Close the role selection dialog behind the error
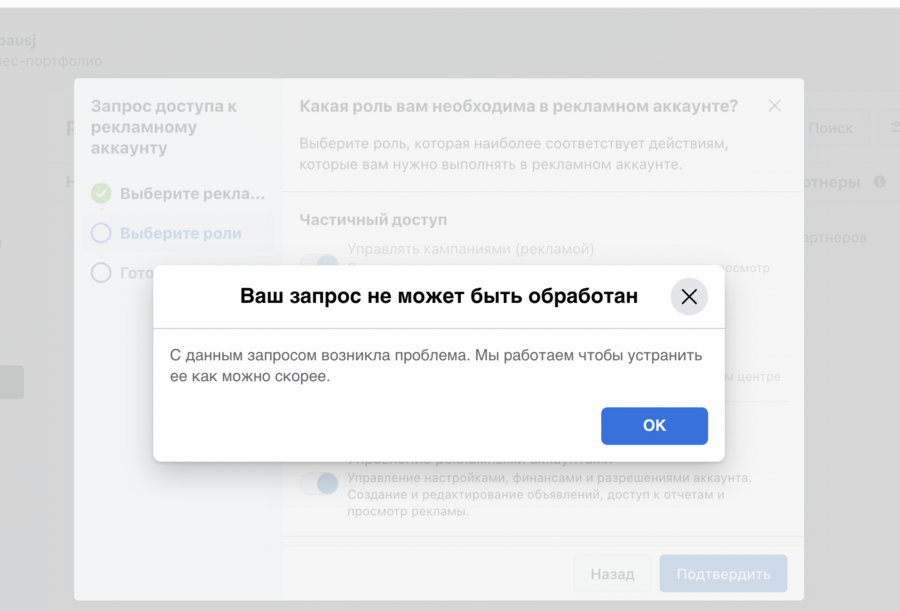 coord(775,105)
